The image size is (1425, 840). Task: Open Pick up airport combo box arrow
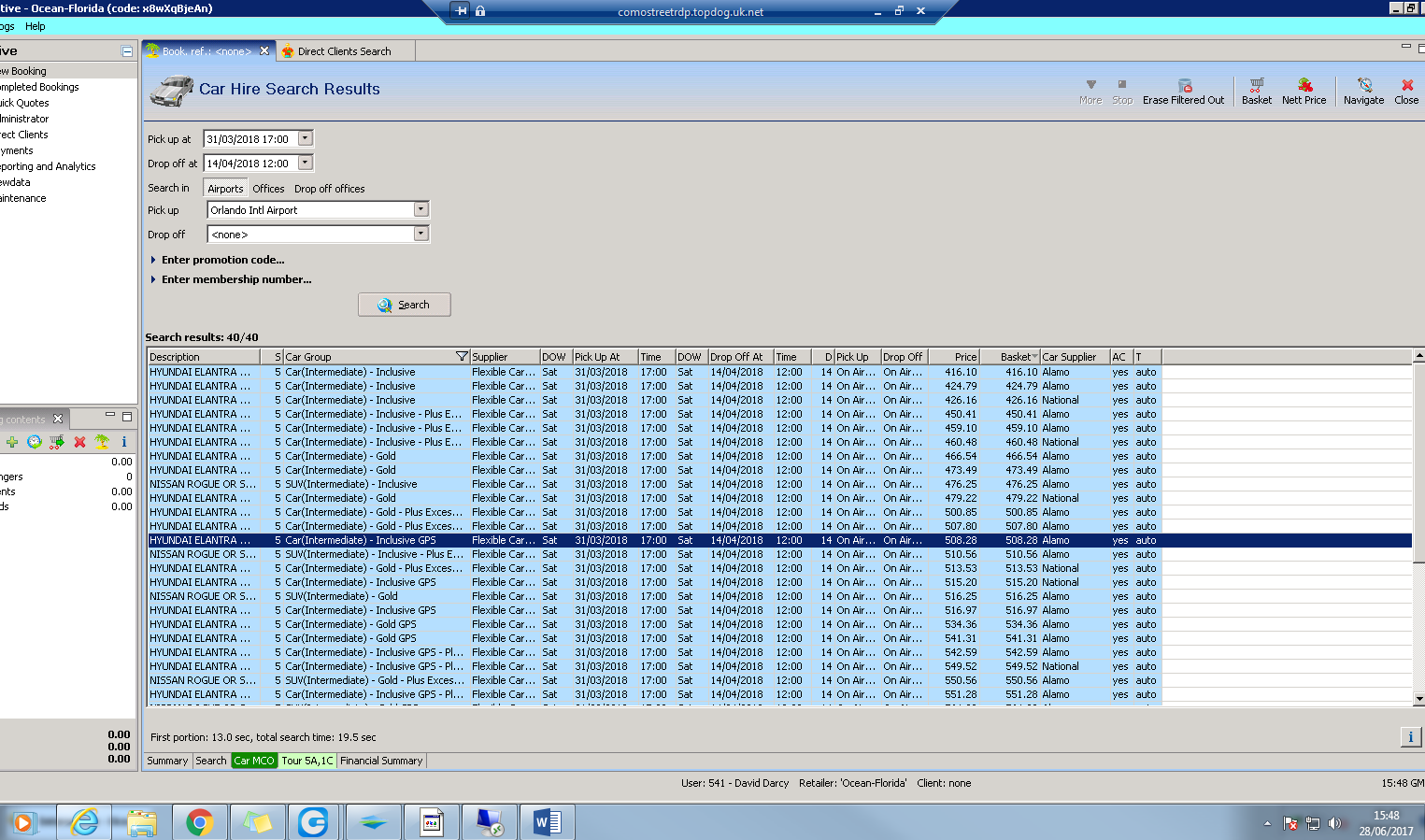pyautogui.click(x=420, y=209)
